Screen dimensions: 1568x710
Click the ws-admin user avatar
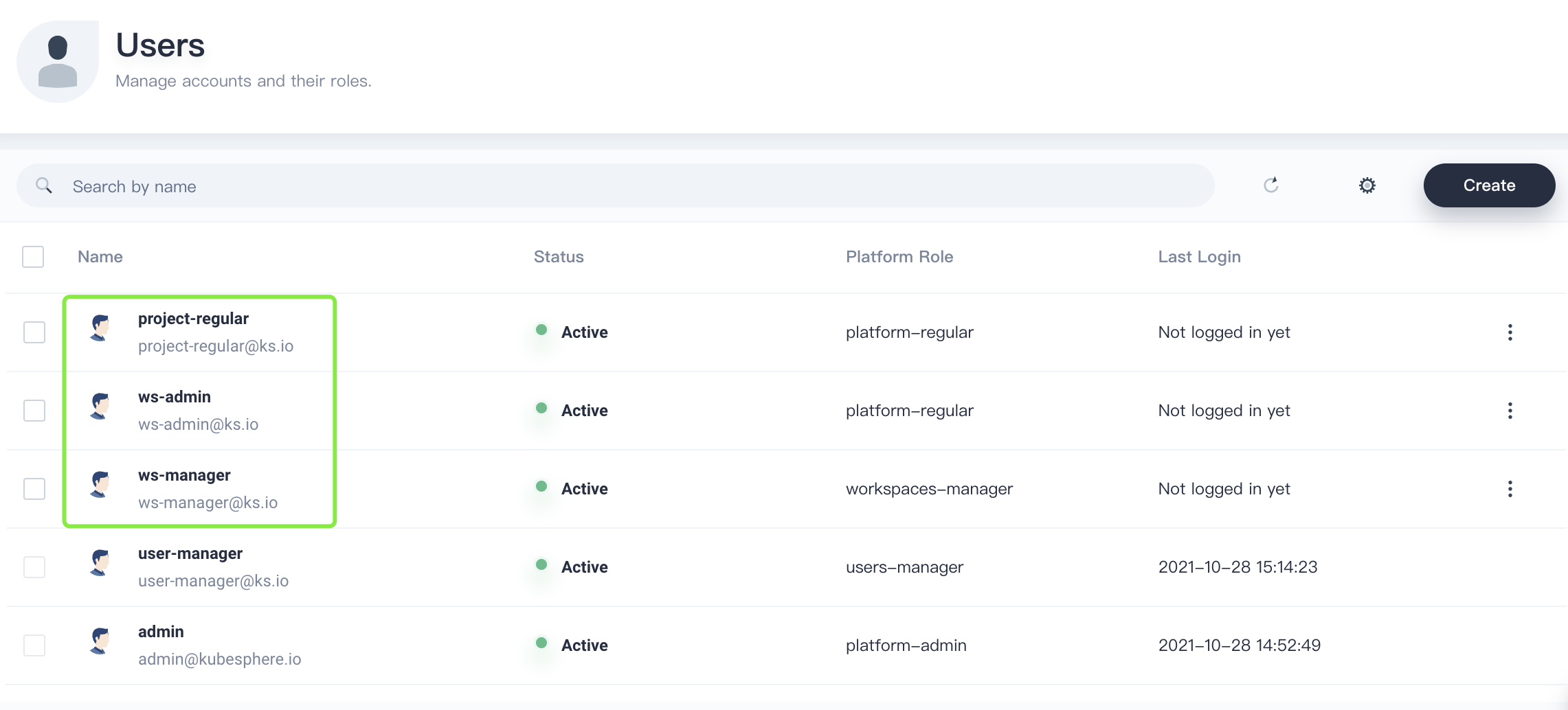100,406
